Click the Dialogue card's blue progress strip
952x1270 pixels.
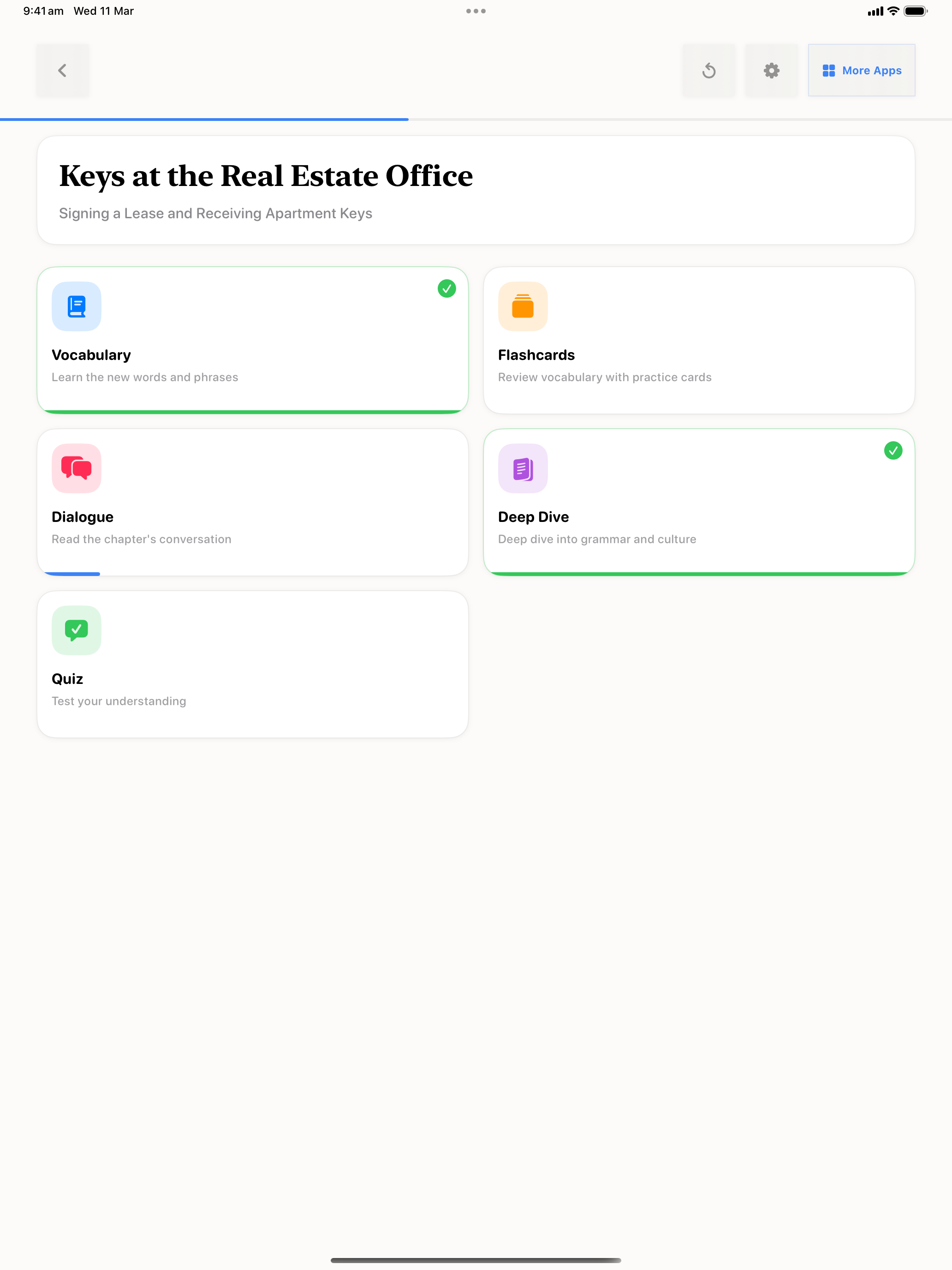(72, 574)
